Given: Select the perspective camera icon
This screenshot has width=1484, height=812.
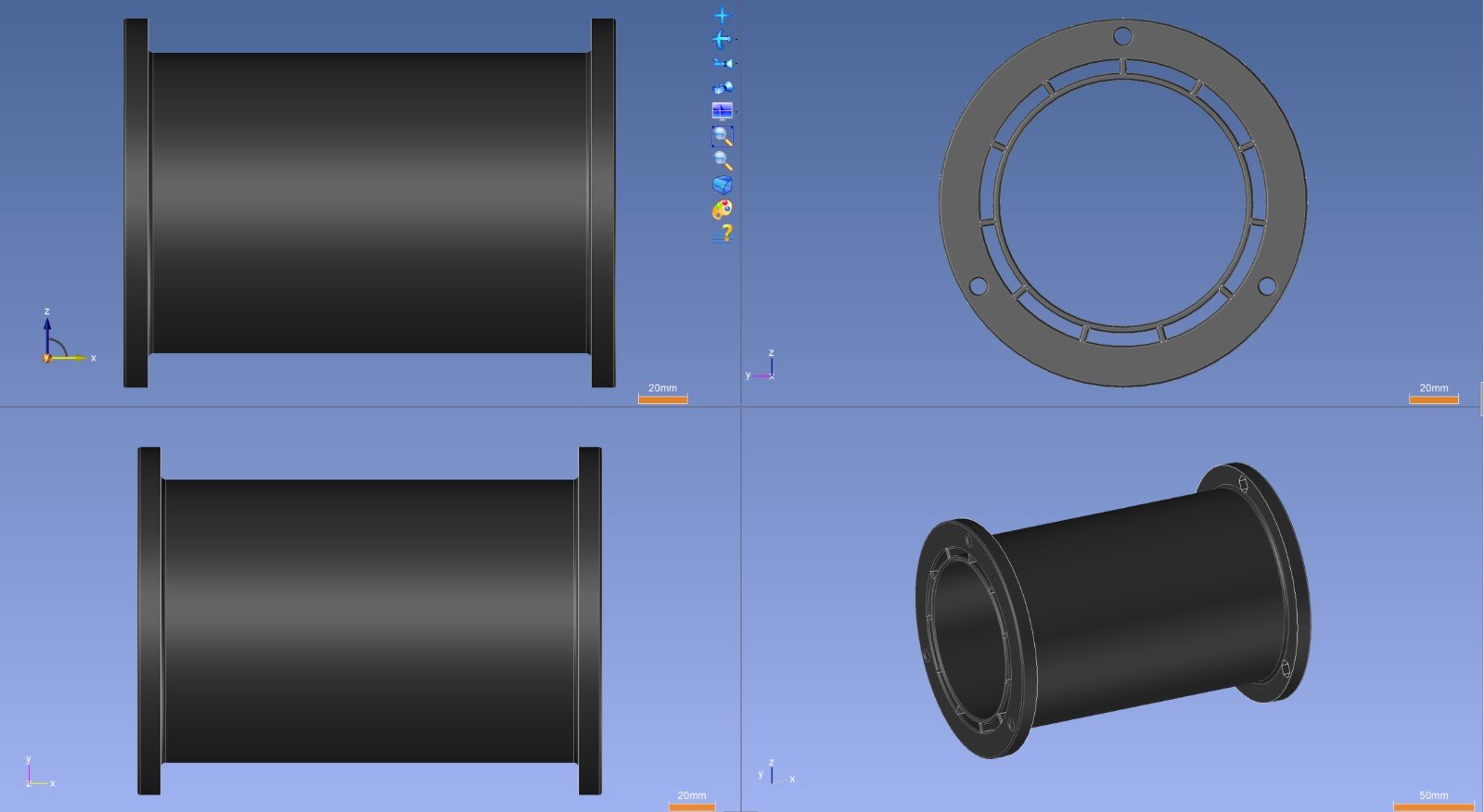Looking at the screenshot, I should pos(722,88).
